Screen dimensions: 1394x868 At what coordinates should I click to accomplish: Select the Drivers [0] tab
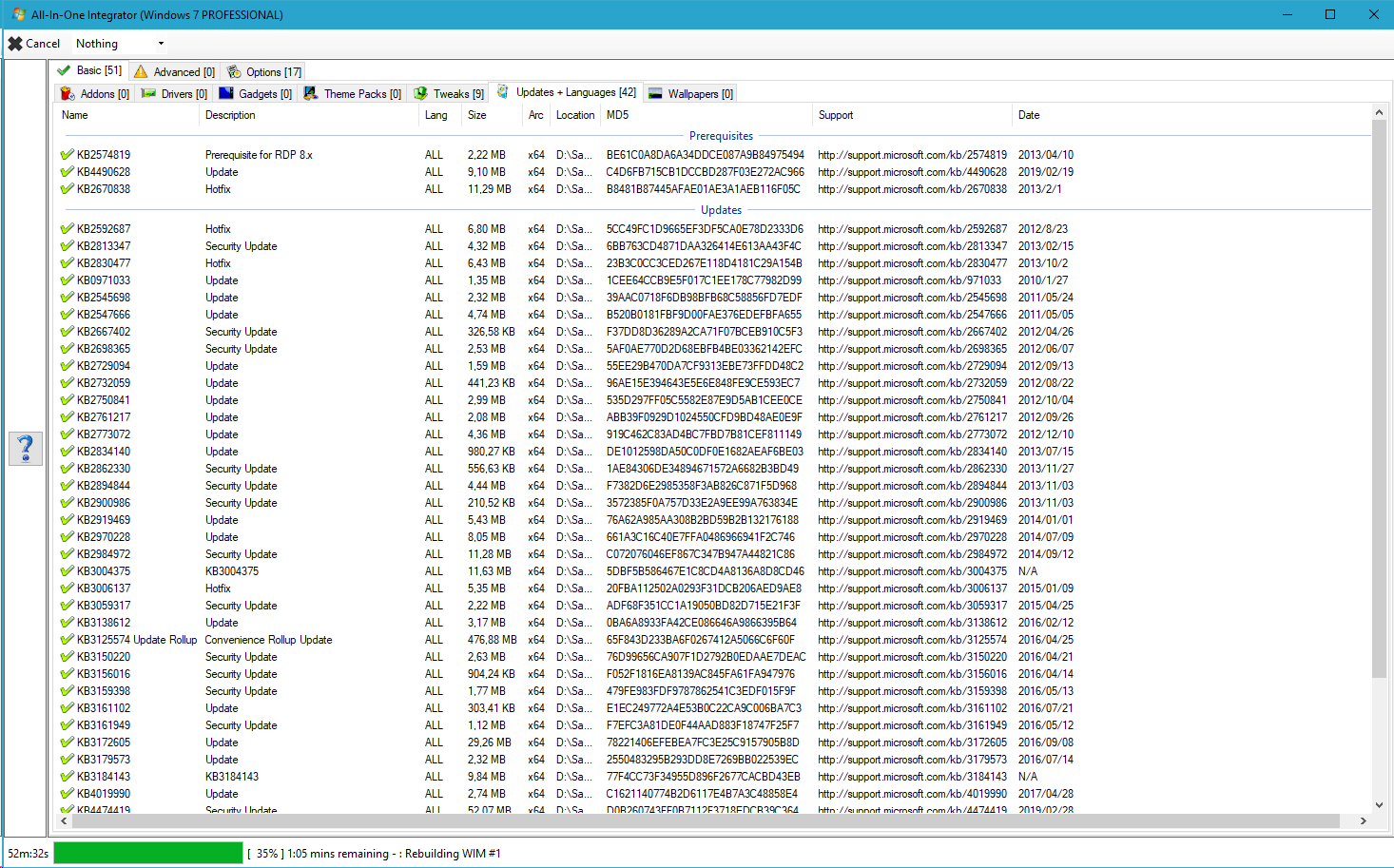pyautogui.click(x=174, y=94)
